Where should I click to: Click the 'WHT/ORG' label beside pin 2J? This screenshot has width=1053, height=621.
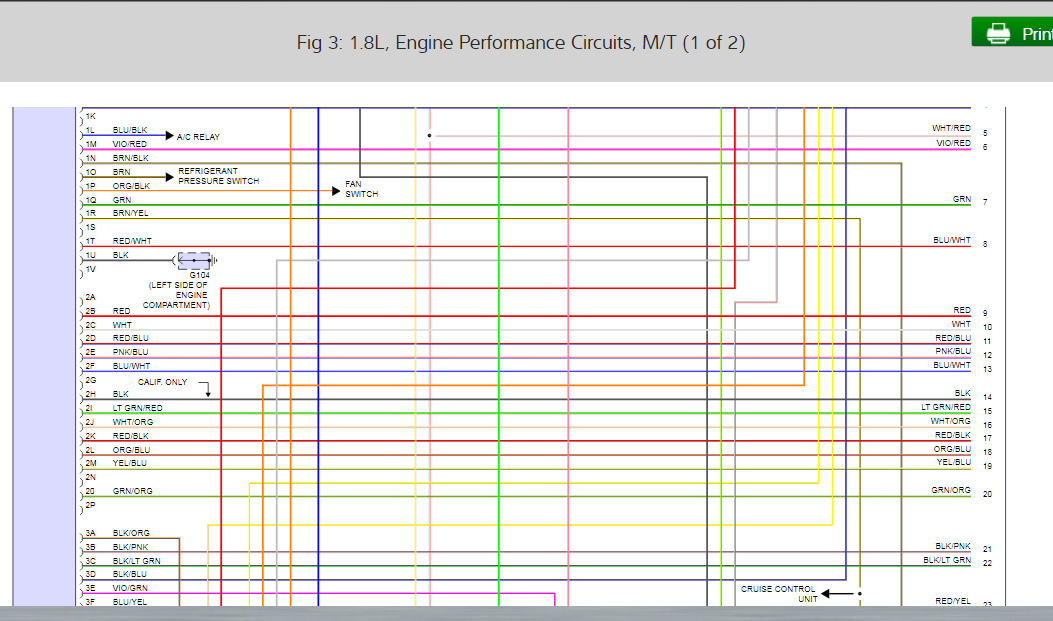click(x=133, y=422)
